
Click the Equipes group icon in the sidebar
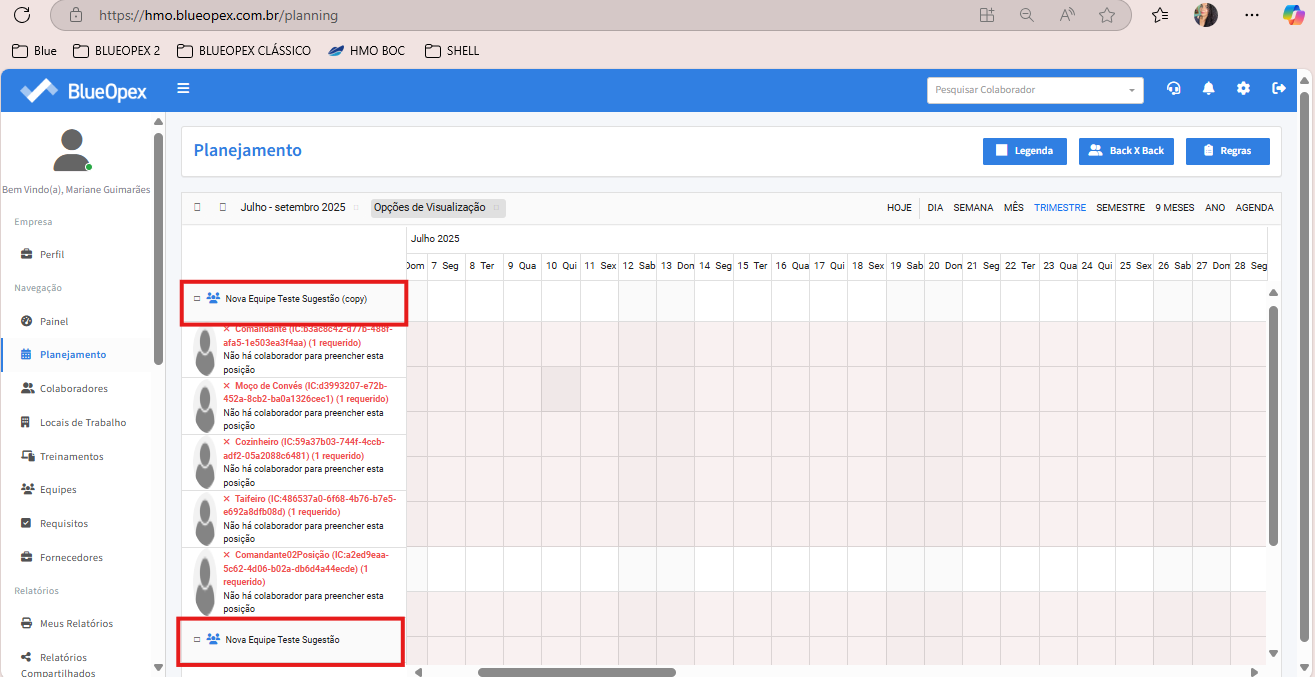[x=28, y=490]
